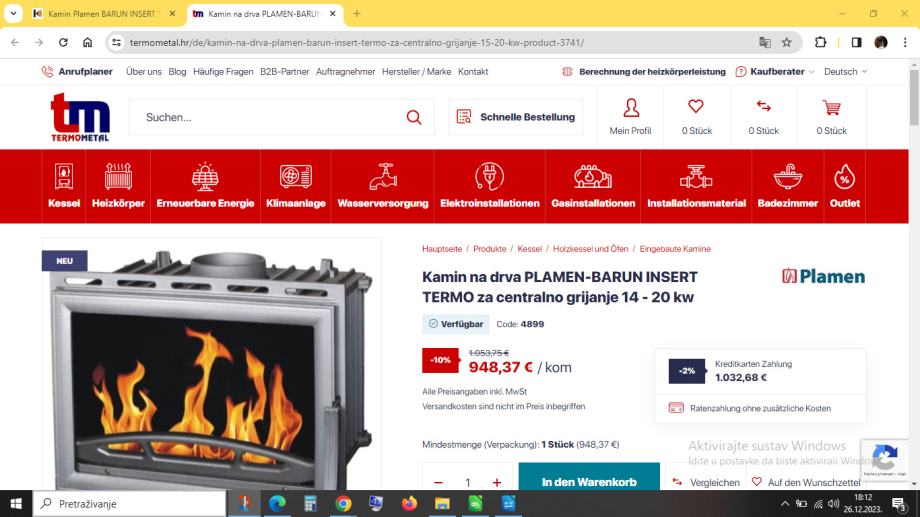The height and width of the screenshot is (517, 920).
Task: Open B2B-Partner menu item
Action: click(285, 72)
